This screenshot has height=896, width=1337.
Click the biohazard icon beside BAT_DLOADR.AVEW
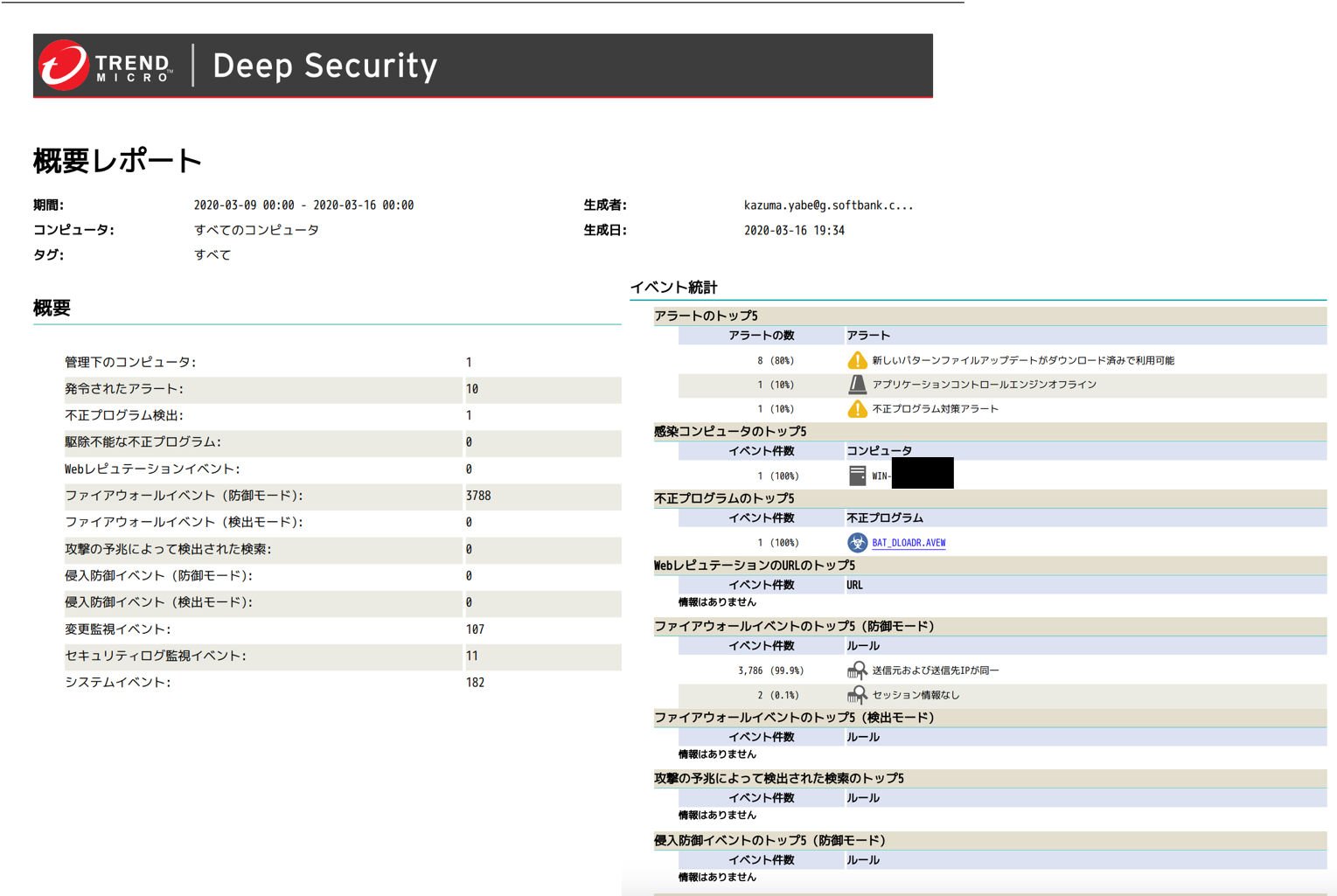coord(857,543)
